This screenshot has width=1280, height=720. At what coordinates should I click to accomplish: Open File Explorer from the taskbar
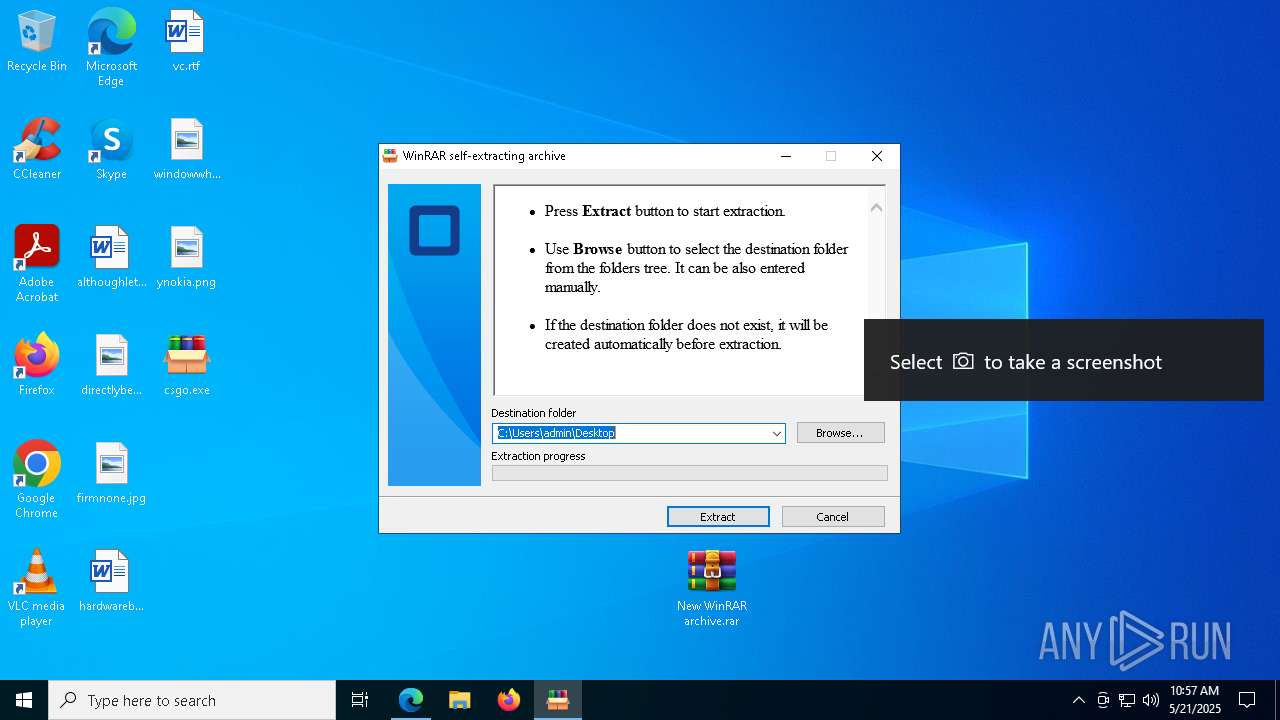pyautogui.click(x=459, y=700)
